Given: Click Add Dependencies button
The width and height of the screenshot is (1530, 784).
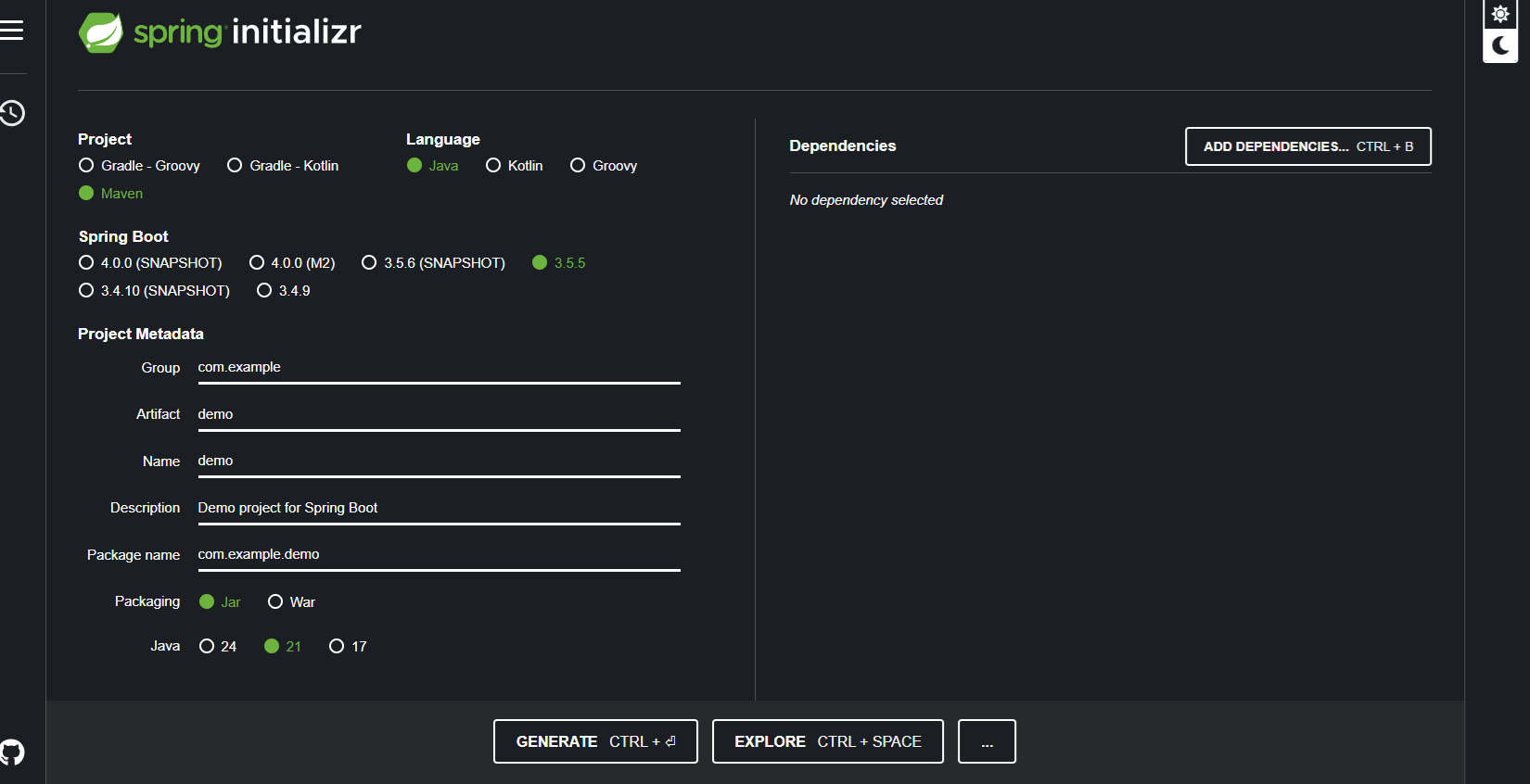Looking at the screenshot, I should [1308, 146].
